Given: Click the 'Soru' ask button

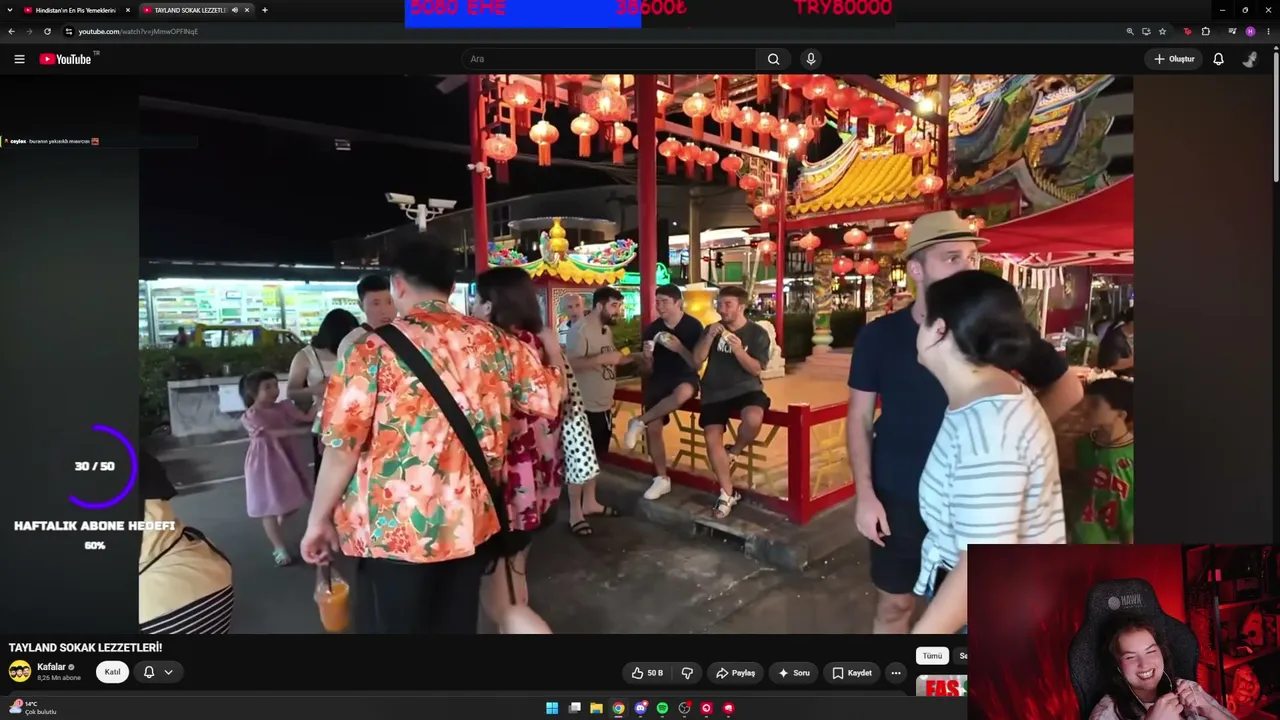Looking at the screenshot, I should click(x=794, y=673).
